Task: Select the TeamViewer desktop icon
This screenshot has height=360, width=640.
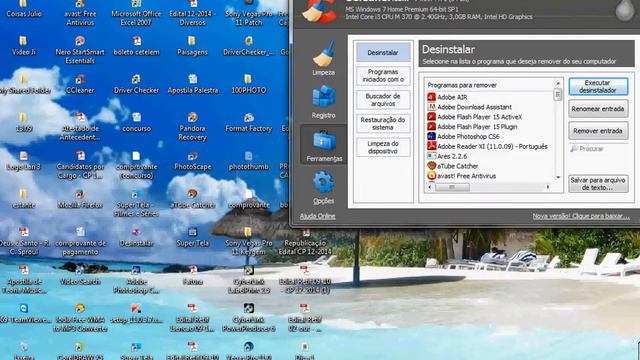Action: (24, 313)
